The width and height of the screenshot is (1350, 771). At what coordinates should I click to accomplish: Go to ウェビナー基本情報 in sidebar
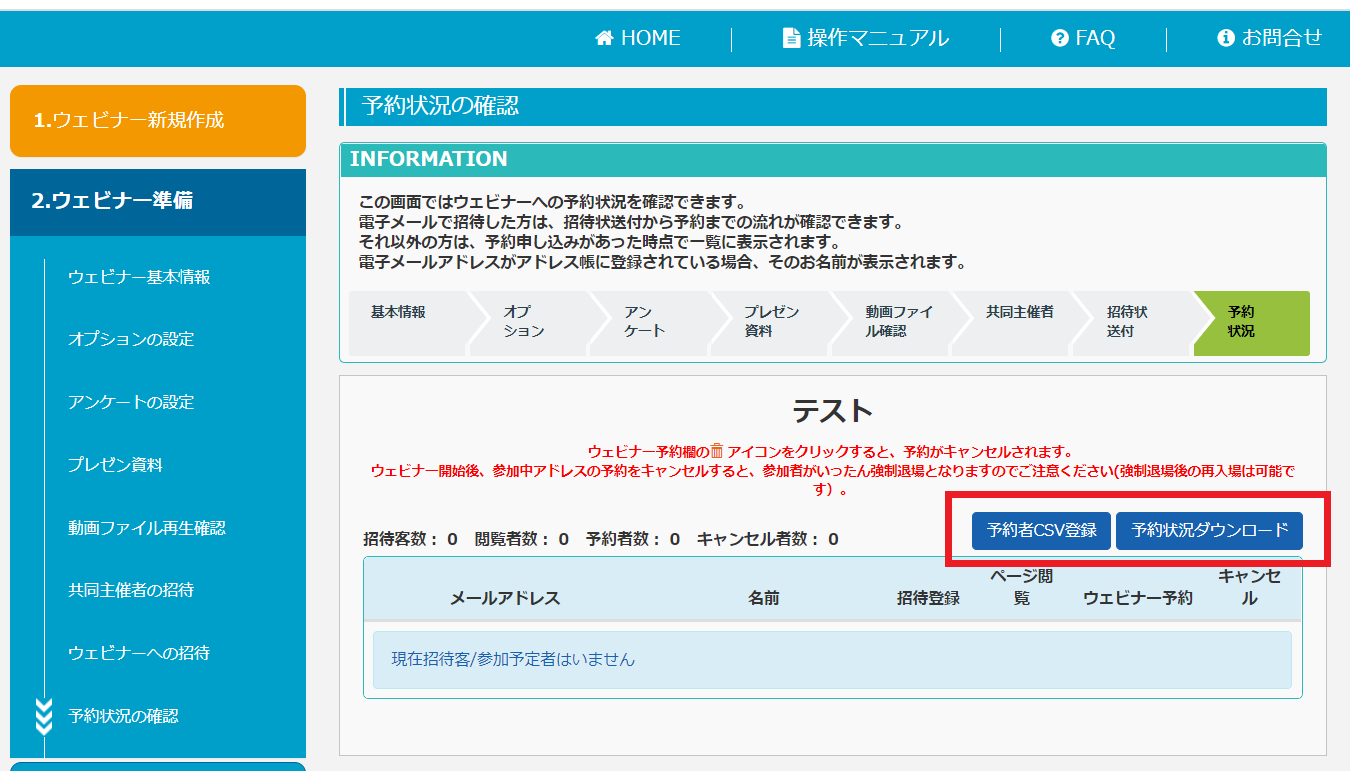(x=139, y=277)
